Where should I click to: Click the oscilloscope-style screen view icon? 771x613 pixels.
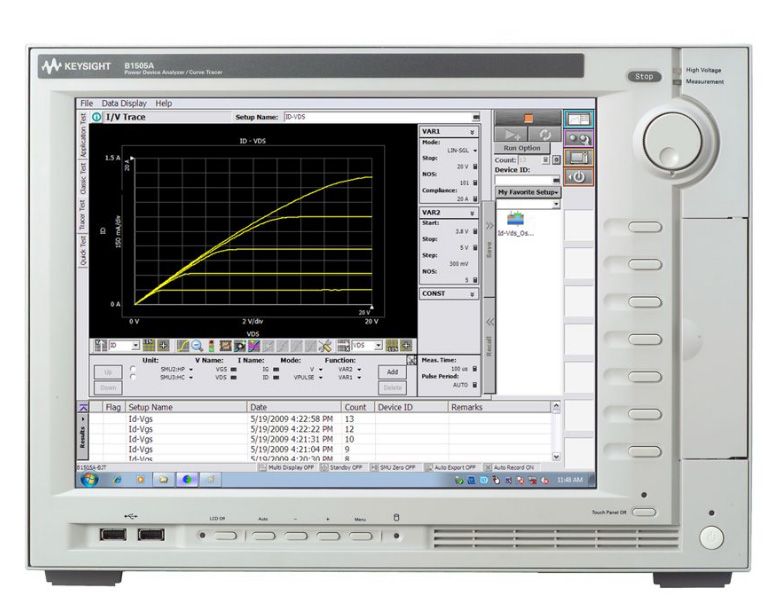pyautogui.click(x=578, y=158)
